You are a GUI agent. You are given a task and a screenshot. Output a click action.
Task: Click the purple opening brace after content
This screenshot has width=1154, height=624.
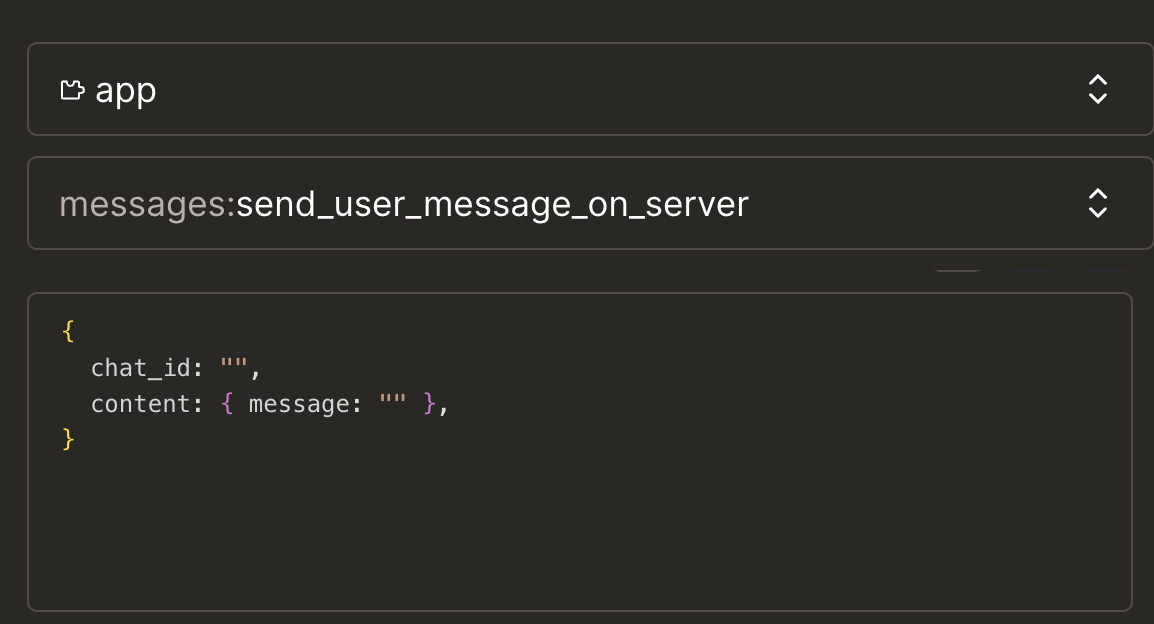(227, 404)
